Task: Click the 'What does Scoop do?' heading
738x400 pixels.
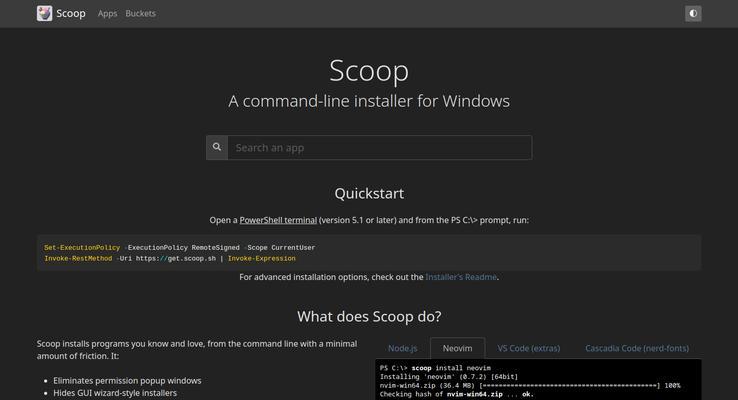Action: click(x=369, y=316)
